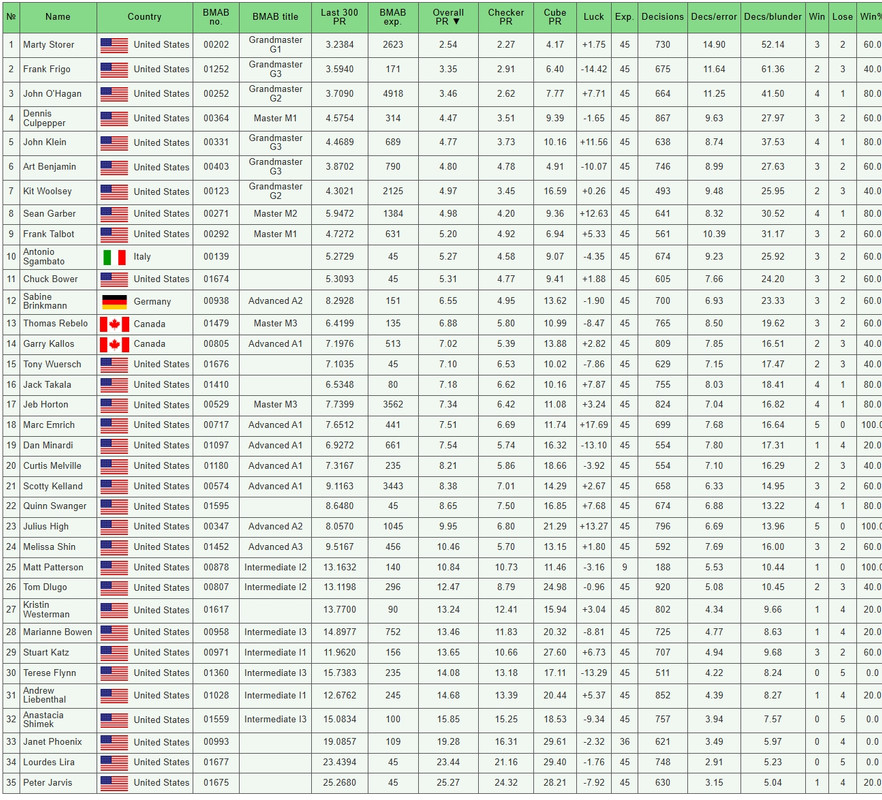Image resolution: width=882 pixels, height=800 pixels.
Task: Click the Canada flag in Thomas Rebelo's row
Action: (x=114, y=324)
